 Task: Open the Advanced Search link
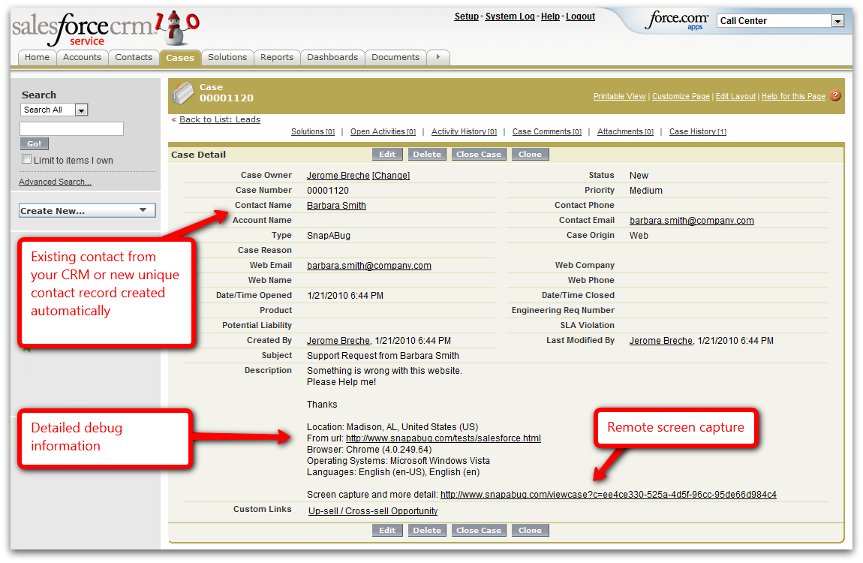pos(55,182)
